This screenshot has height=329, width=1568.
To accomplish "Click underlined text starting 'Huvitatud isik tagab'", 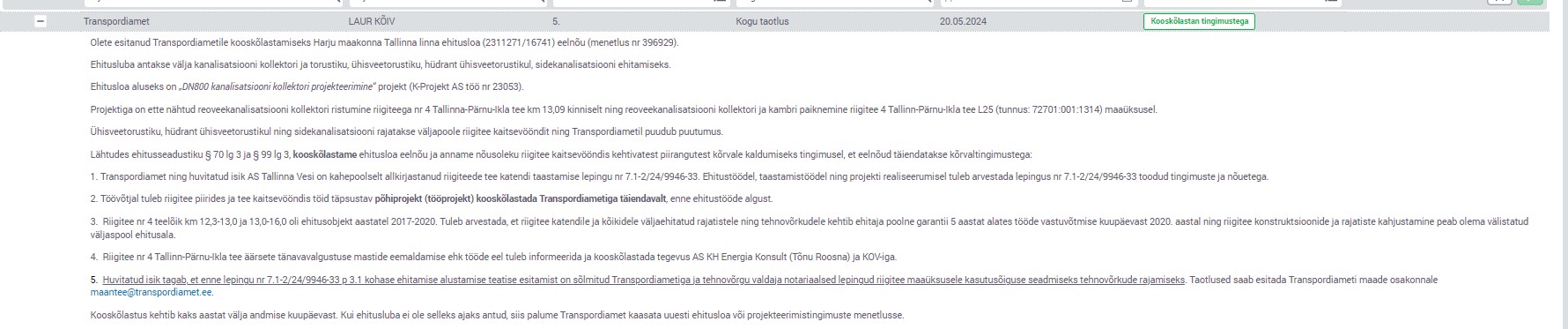I will click(644, 280).
